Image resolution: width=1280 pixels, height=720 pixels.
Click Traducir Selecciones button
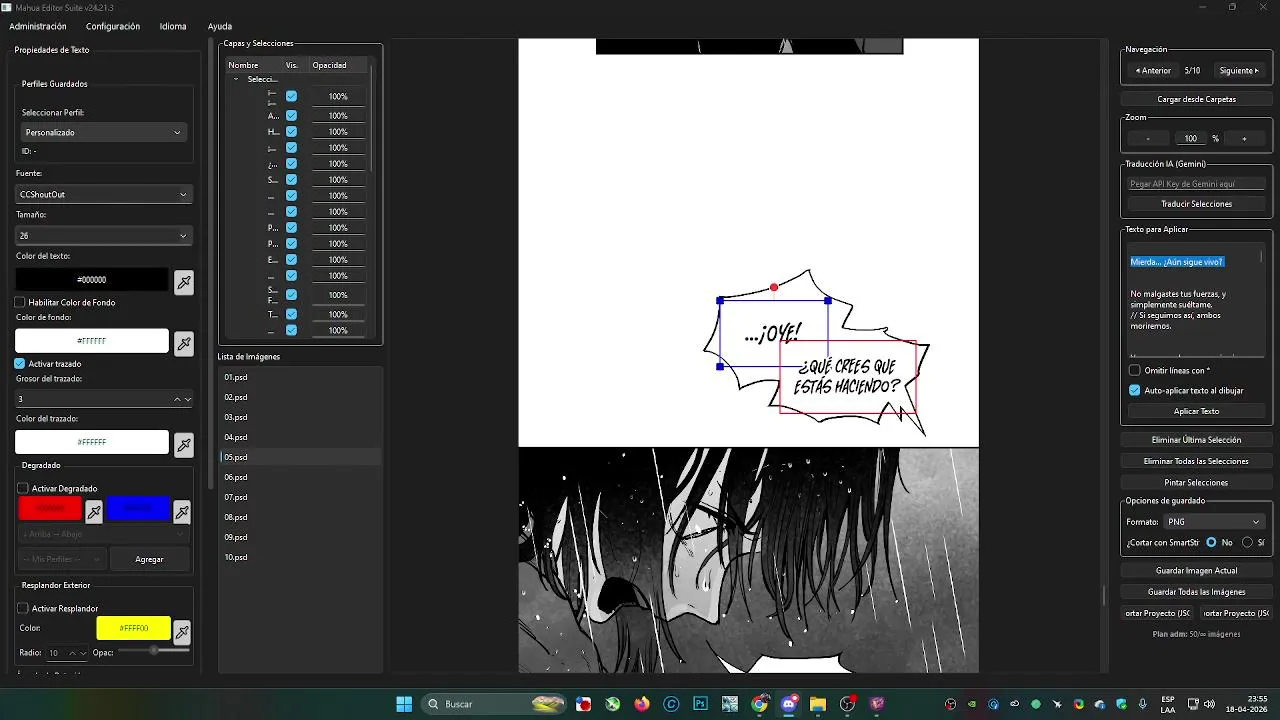click(1196, 204)
